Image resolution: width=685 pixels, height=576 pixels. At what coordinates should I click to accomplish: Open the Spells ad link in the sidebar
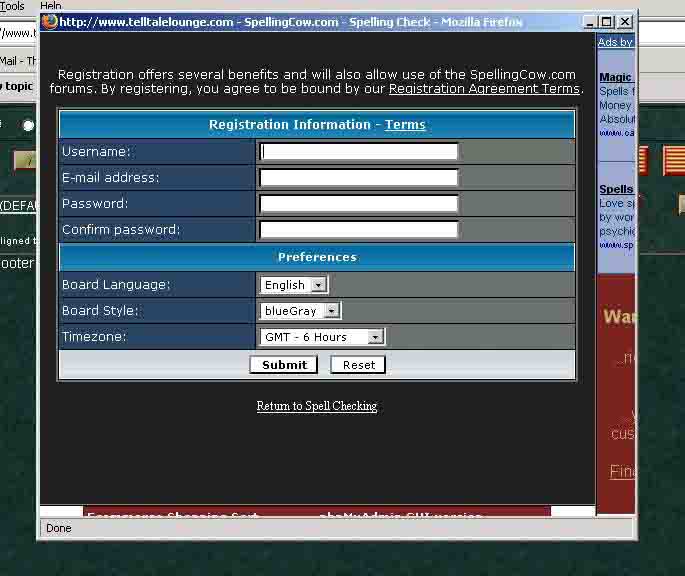point(616,189)
